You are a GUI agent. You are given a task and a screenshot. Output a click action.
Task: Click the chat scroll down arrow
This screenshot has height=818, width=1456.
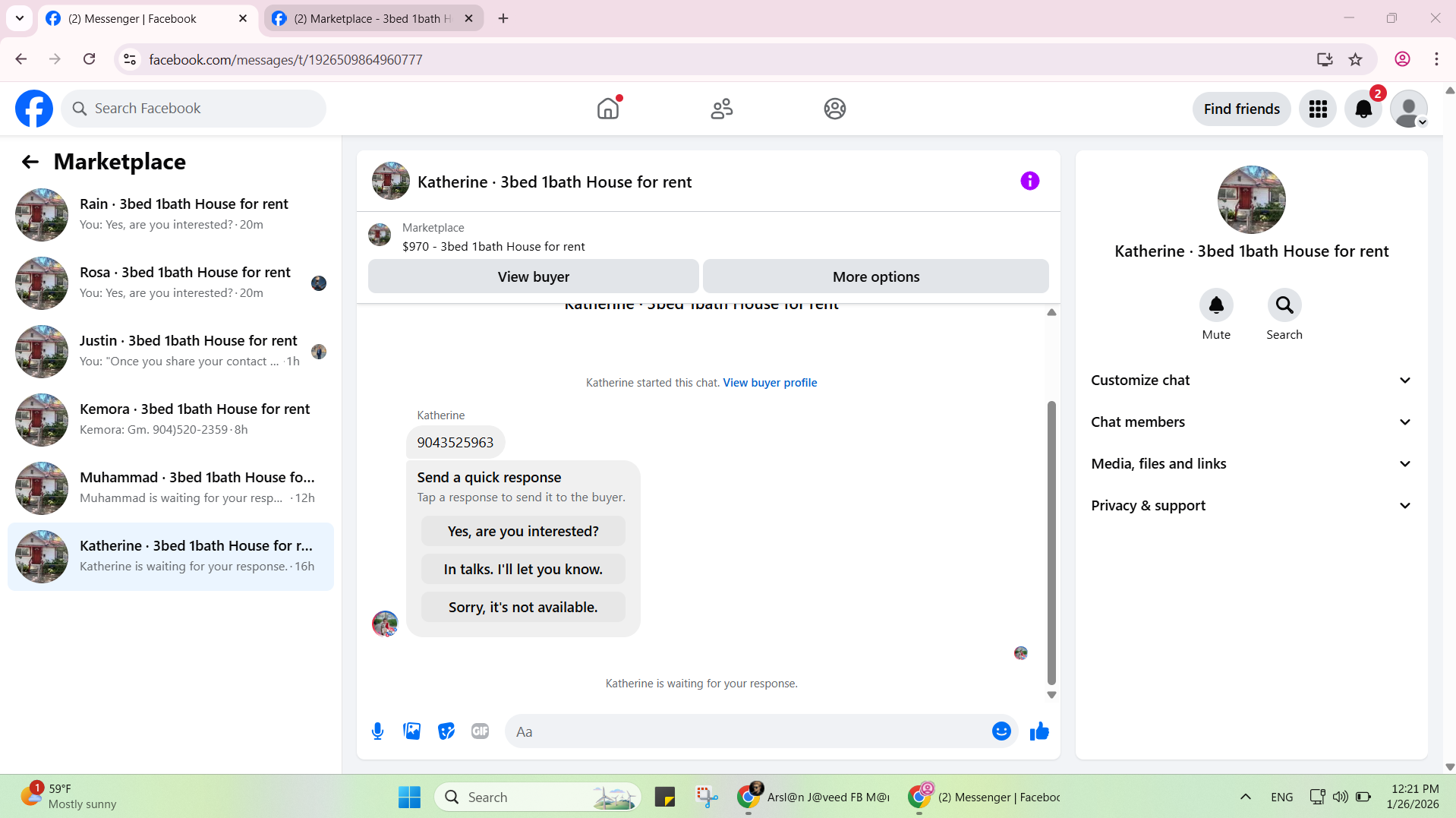point(1051,695)
